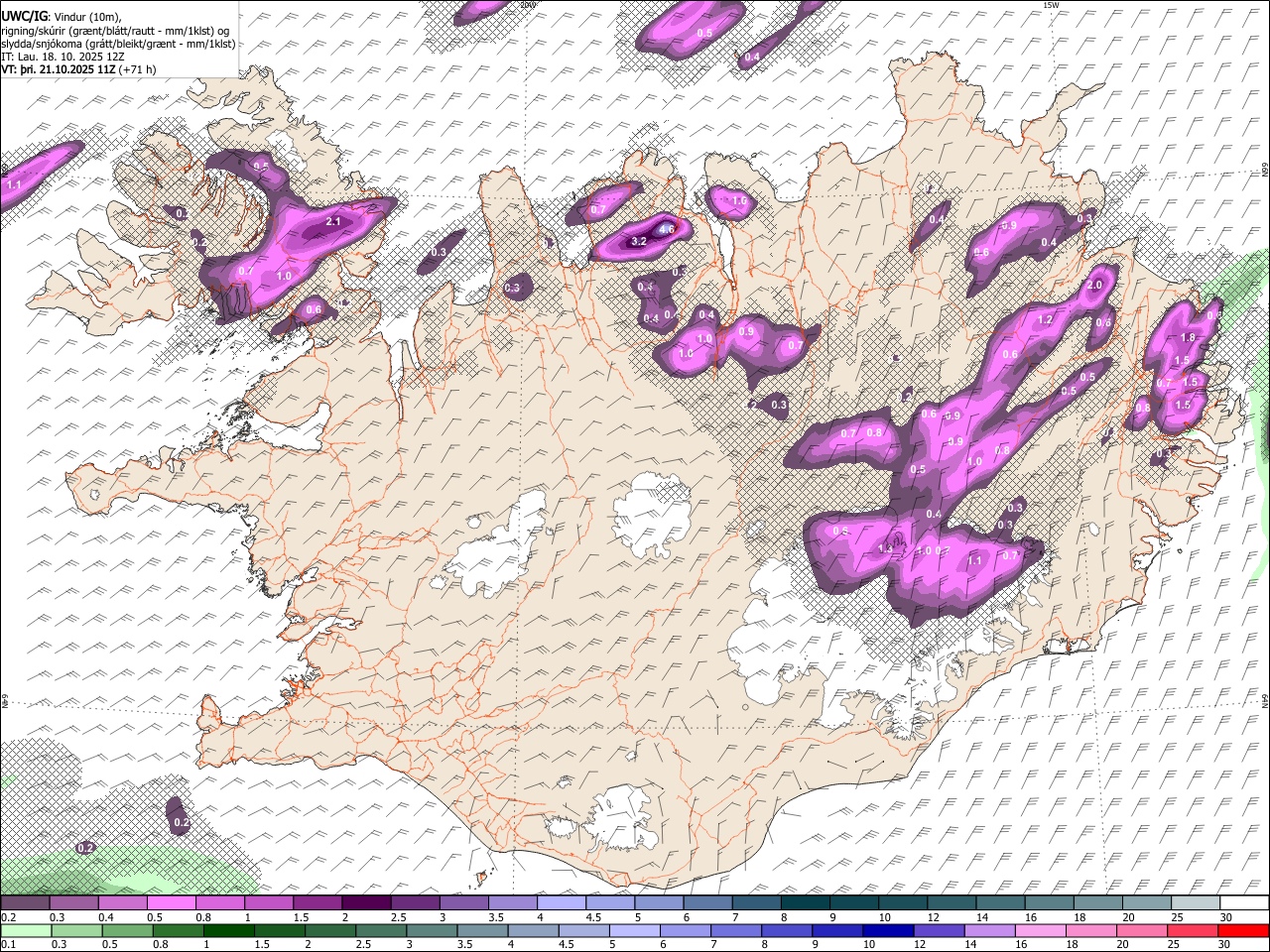This screenshot has height=952, width=1270.
Task: Click the 4.6 precipitation value on the map
Action: (668, 229)
